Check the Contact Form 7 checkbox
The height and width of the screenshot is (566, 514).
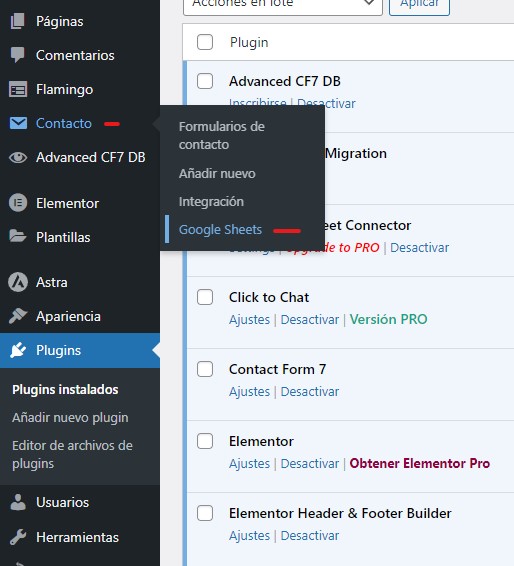coord(205,369)
